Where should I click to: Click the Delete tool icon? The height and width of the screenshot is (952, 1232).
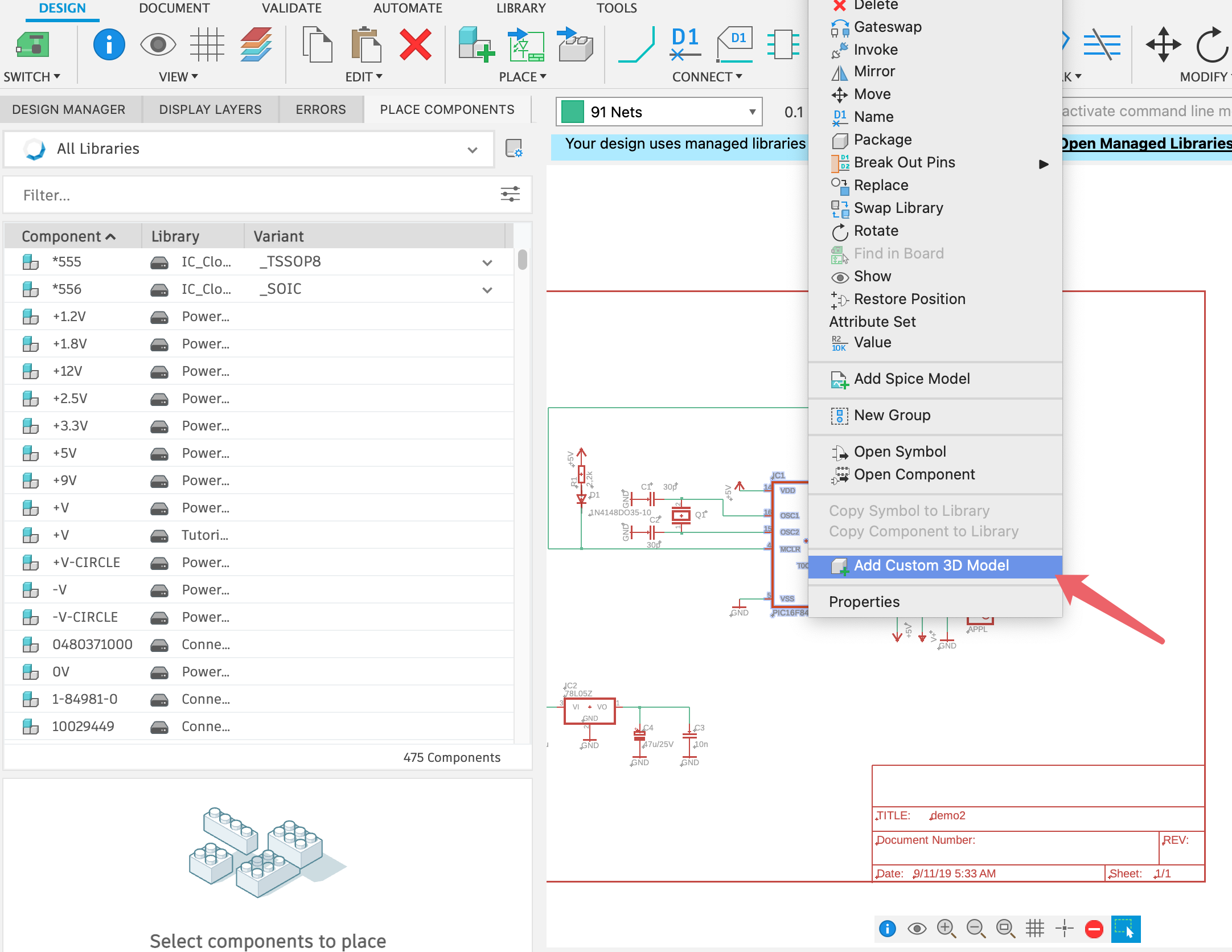[415, 46]
